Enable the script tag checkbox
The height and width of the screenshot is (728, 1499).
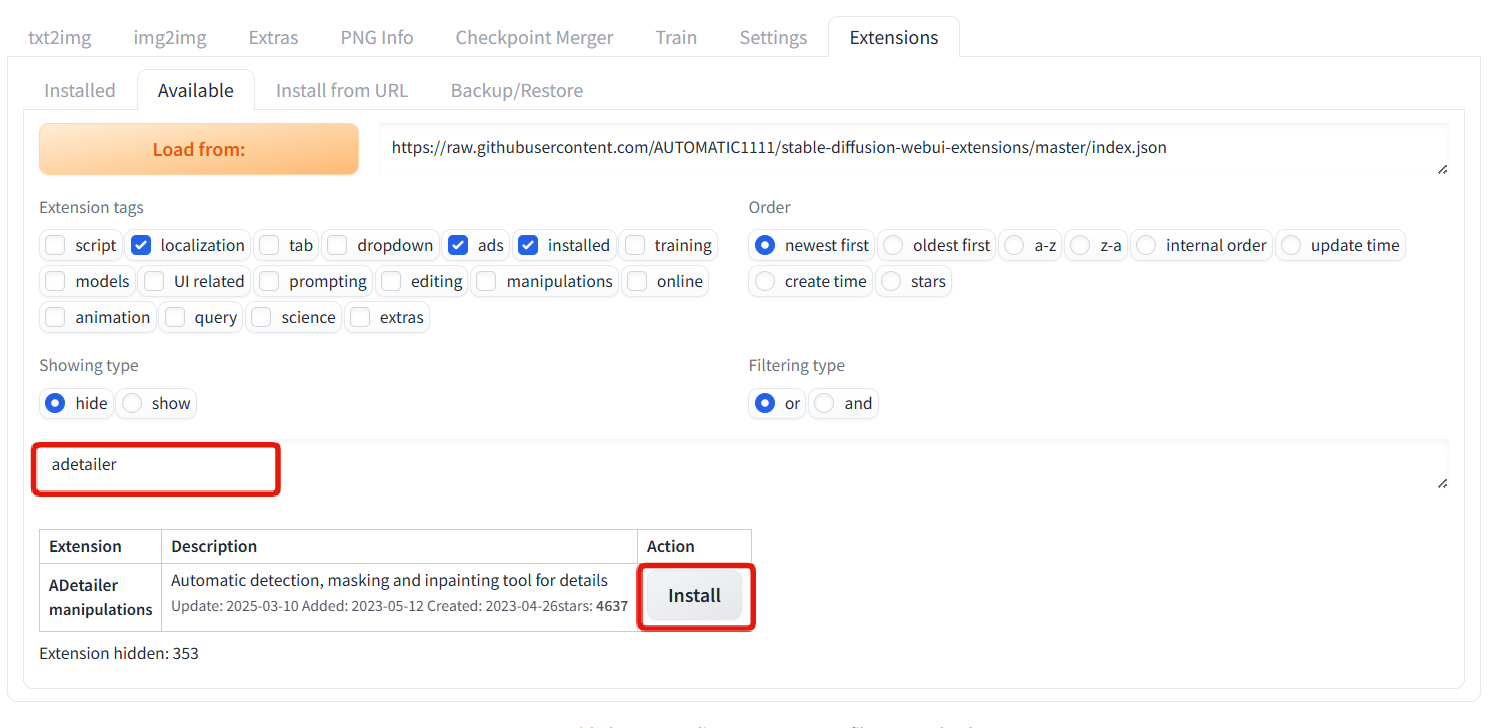pyautogui.click(x=56, y=245)
